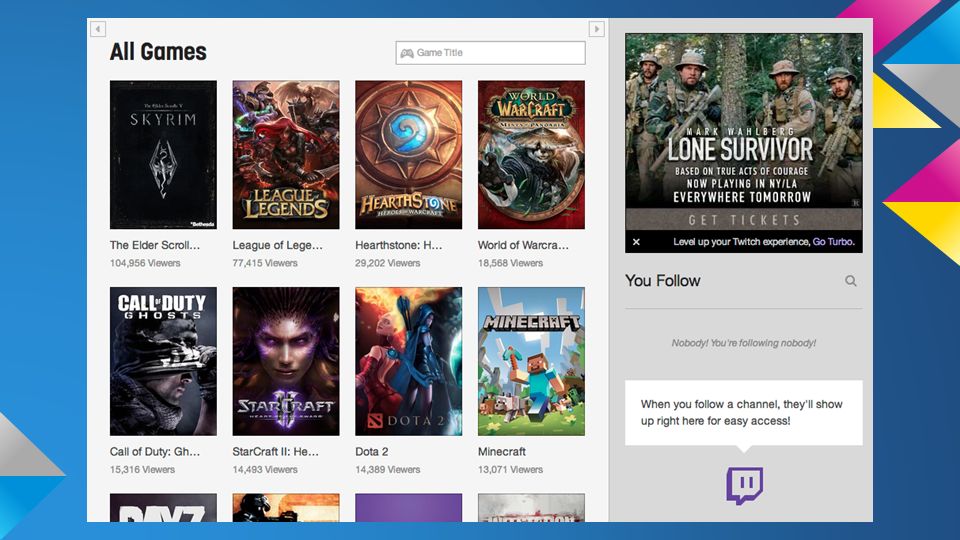Click 'Nobody! You're following nobody!' text
The height and width of the screenshot is (540, 960).
[743, 343]
